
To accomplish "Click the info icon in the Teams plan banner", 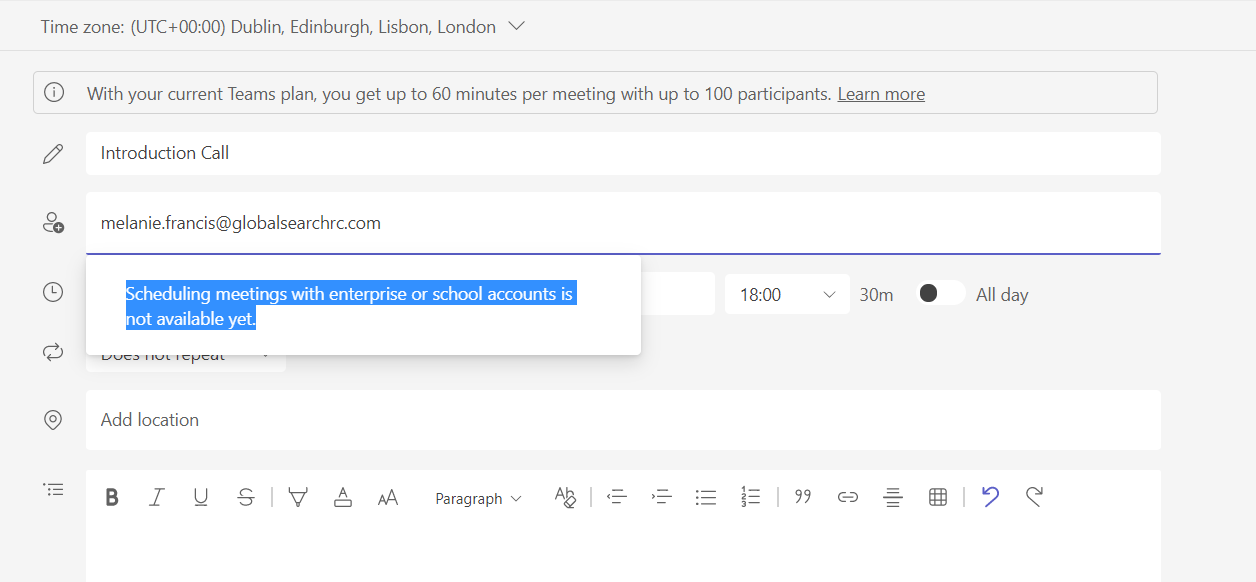I will click(54, 92).
